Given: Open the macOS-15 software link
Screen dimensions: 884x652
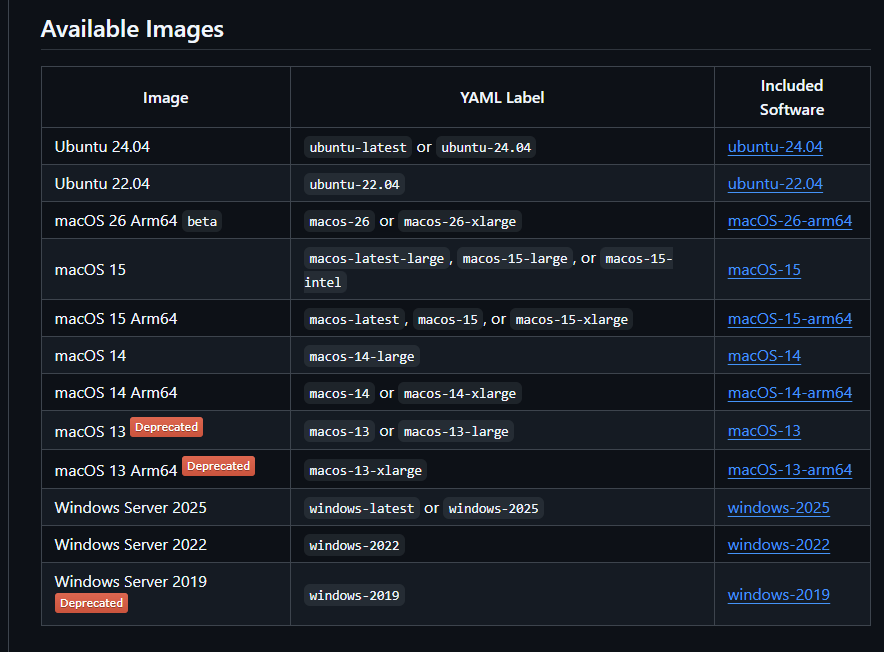Looking at the screenshot, I should (x=764, y=270).
